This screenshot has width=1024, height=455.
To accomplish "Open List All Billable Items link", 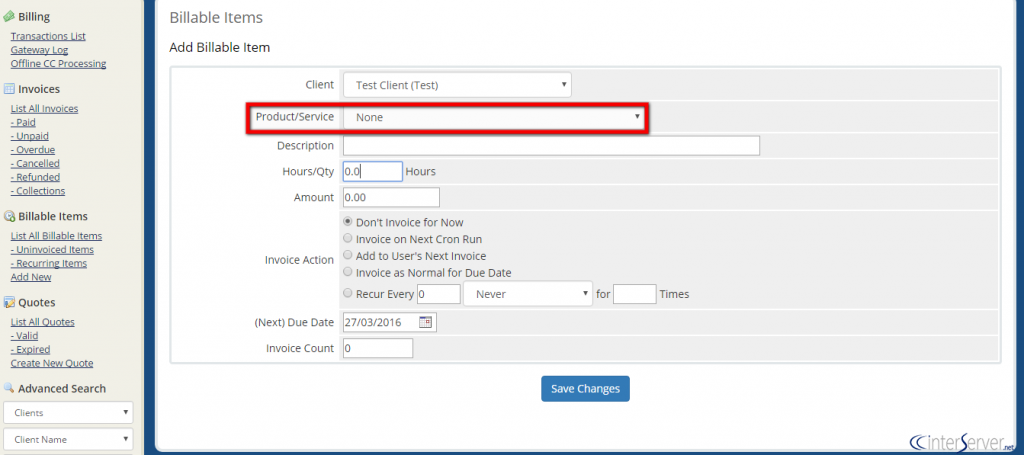I will 56,236.
